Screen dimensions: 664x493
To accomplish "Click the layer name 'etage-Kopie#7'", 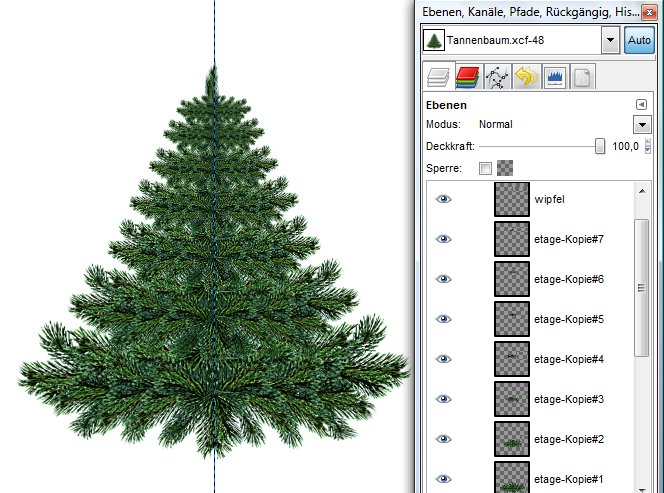I will pyautogui.click(x=569, y=239).
